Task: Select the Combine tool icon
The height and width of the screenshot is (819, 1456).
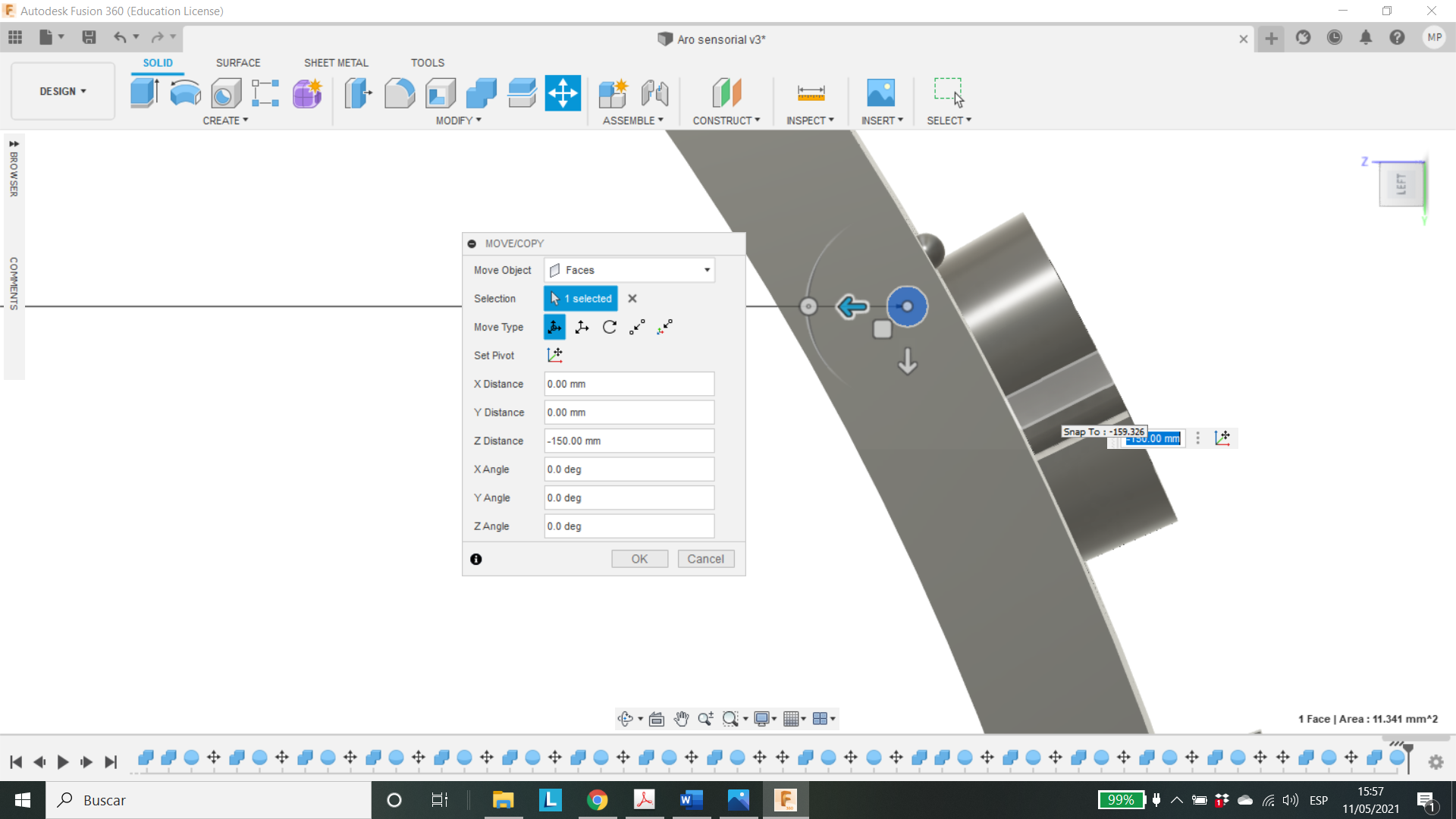Action: coord(482,93)
